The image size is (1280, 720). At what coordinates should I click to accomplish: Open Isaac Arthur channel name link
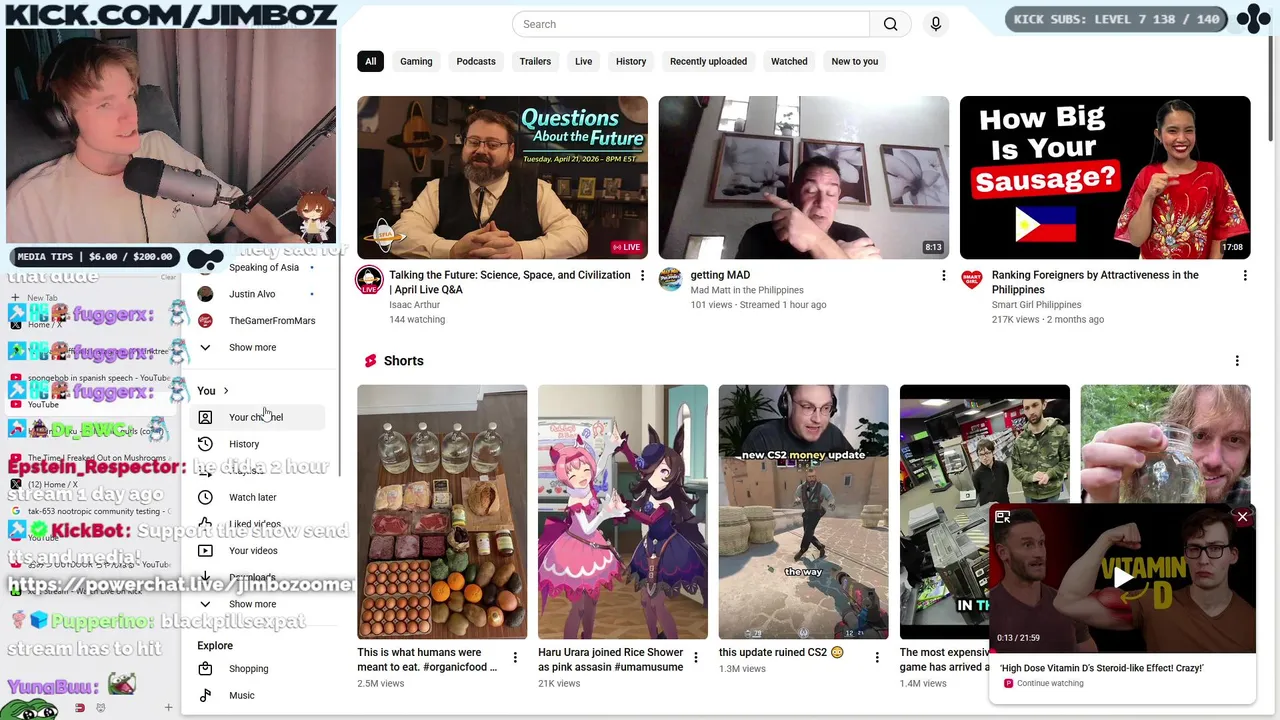coord(414,305)
